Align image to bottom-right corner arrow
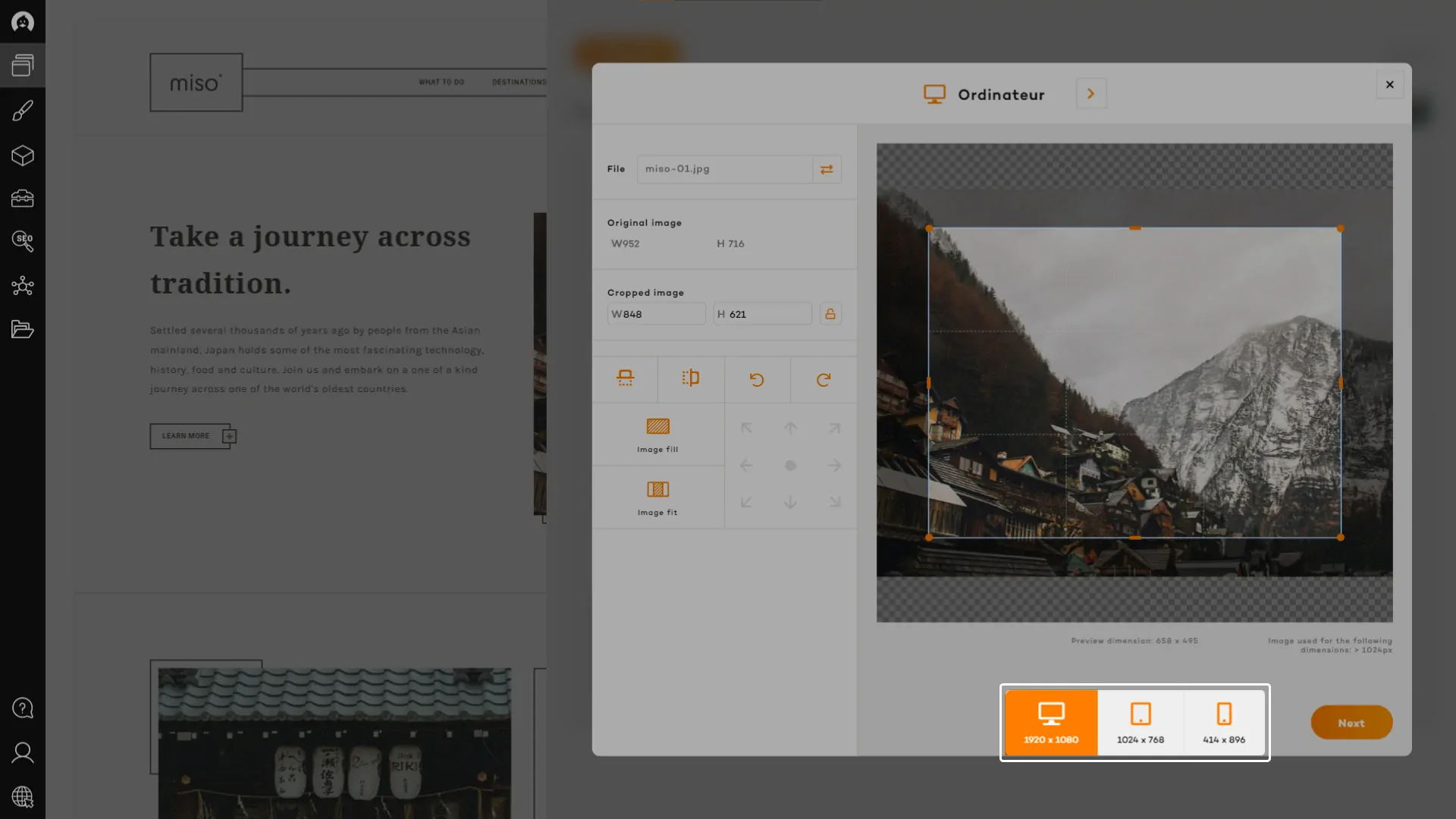The height and width of the screenshot is (819, 1456). [x=834, y=502]
